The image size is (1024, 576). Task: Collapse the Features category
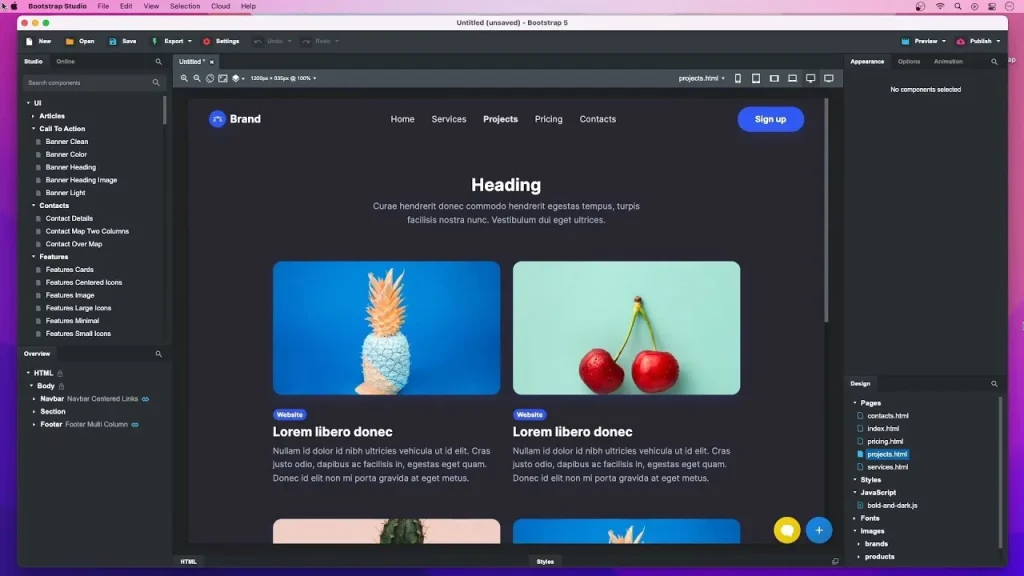pos(33,257)
